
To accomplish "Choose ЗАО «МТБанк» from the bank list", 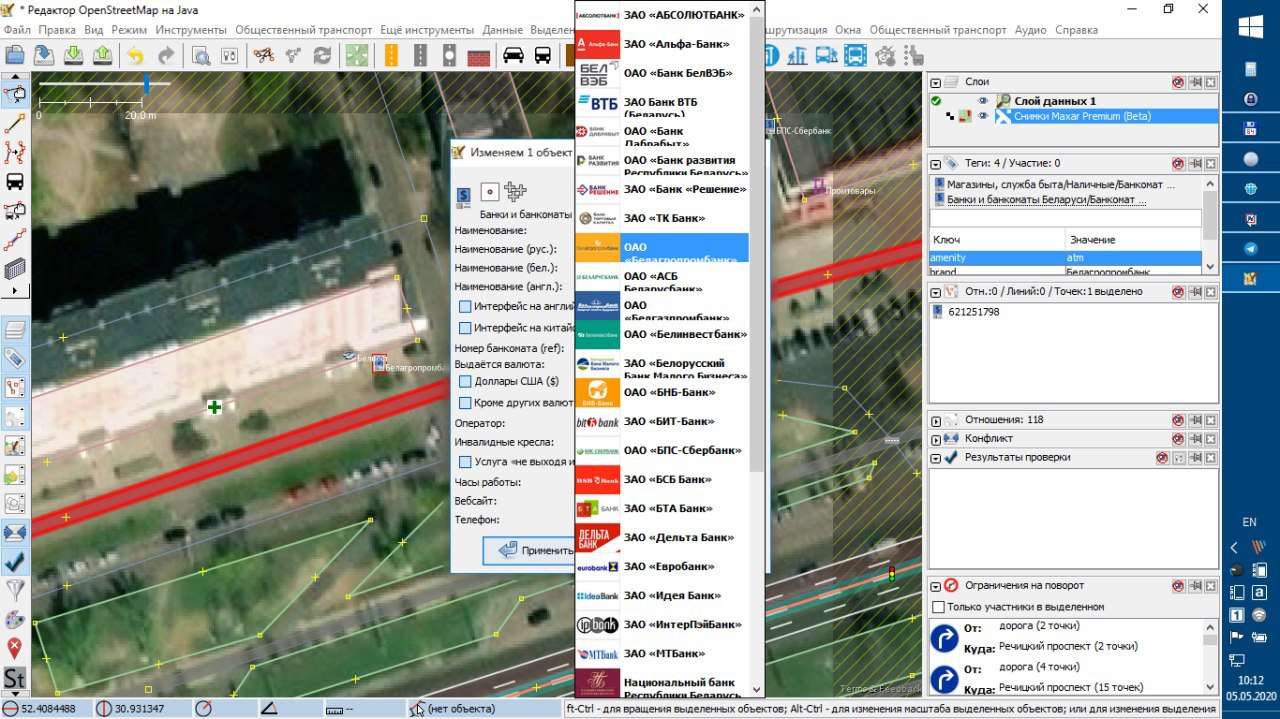I will [x=662, y=653].
